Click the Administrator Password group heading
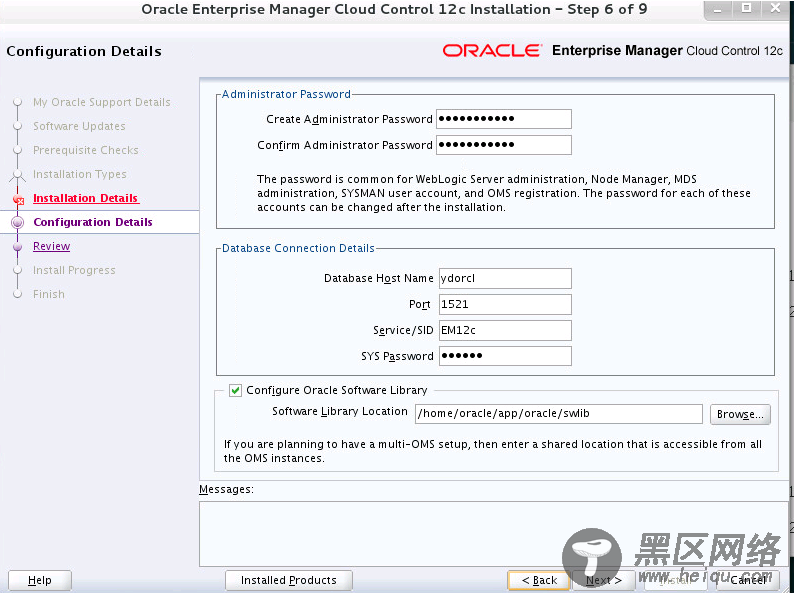794x593 pixels. click(286, 94)
